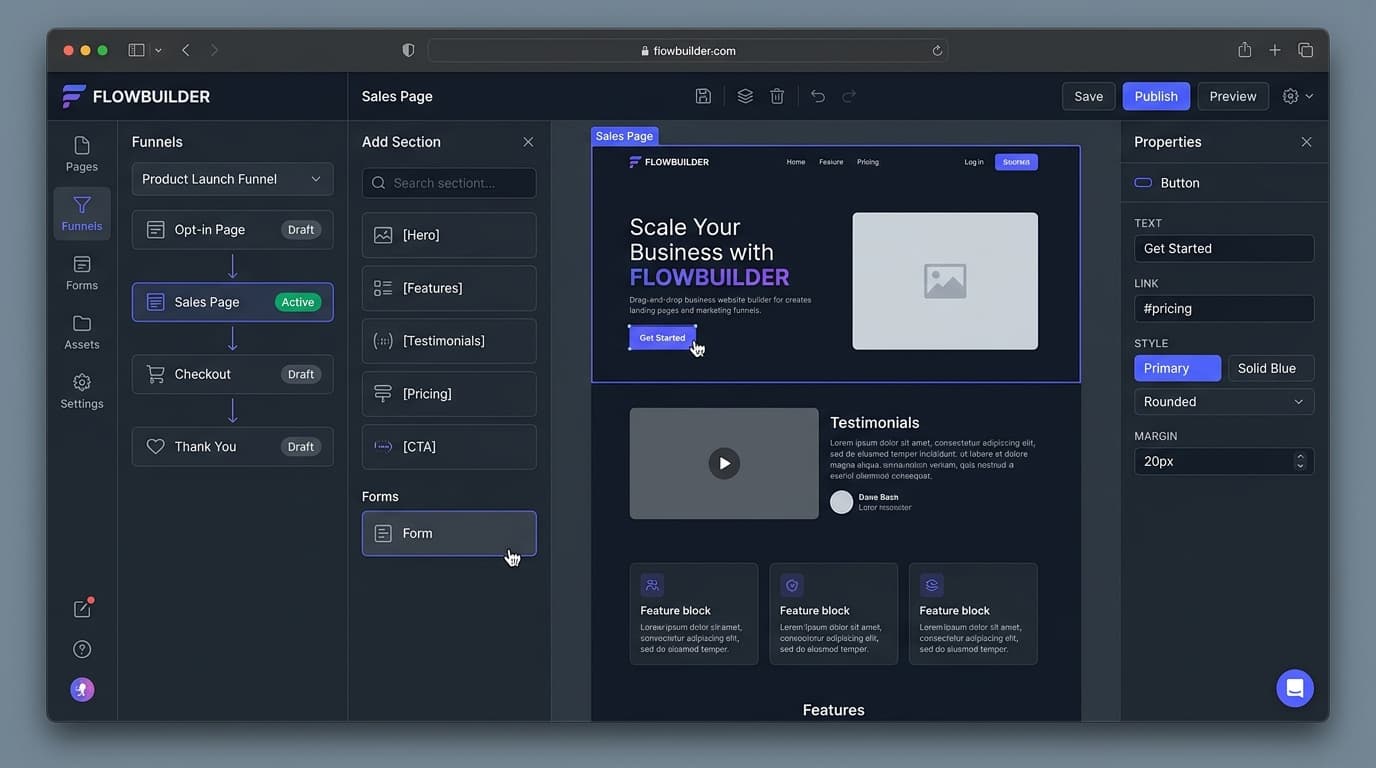Open Settings from the sidebar

point(81,390)
